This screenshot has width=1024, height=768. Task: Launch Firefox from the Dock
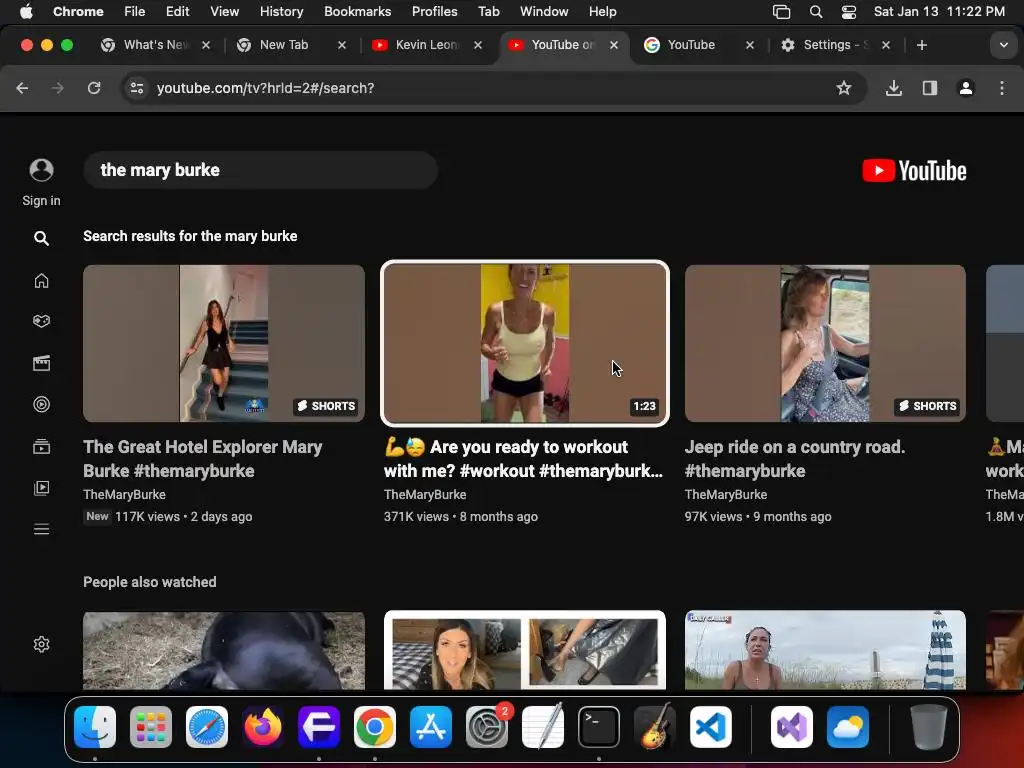click(263, 727)
